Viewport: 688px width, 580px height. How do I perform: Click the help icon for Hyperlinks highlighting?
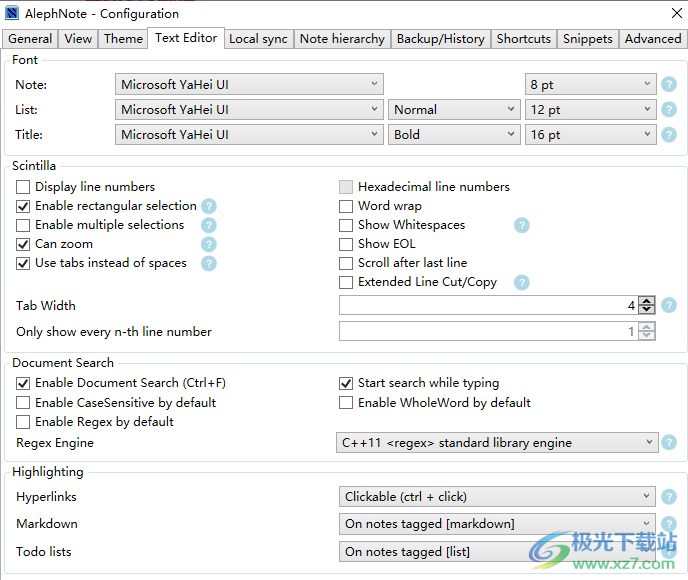point(669,497)
